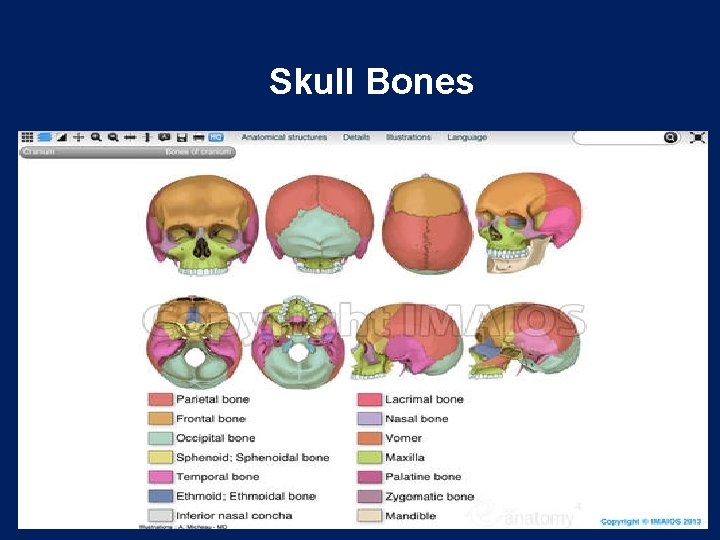720x540 pixels.
Task: Click the Occipital bone color swatch
Action: 160,438
